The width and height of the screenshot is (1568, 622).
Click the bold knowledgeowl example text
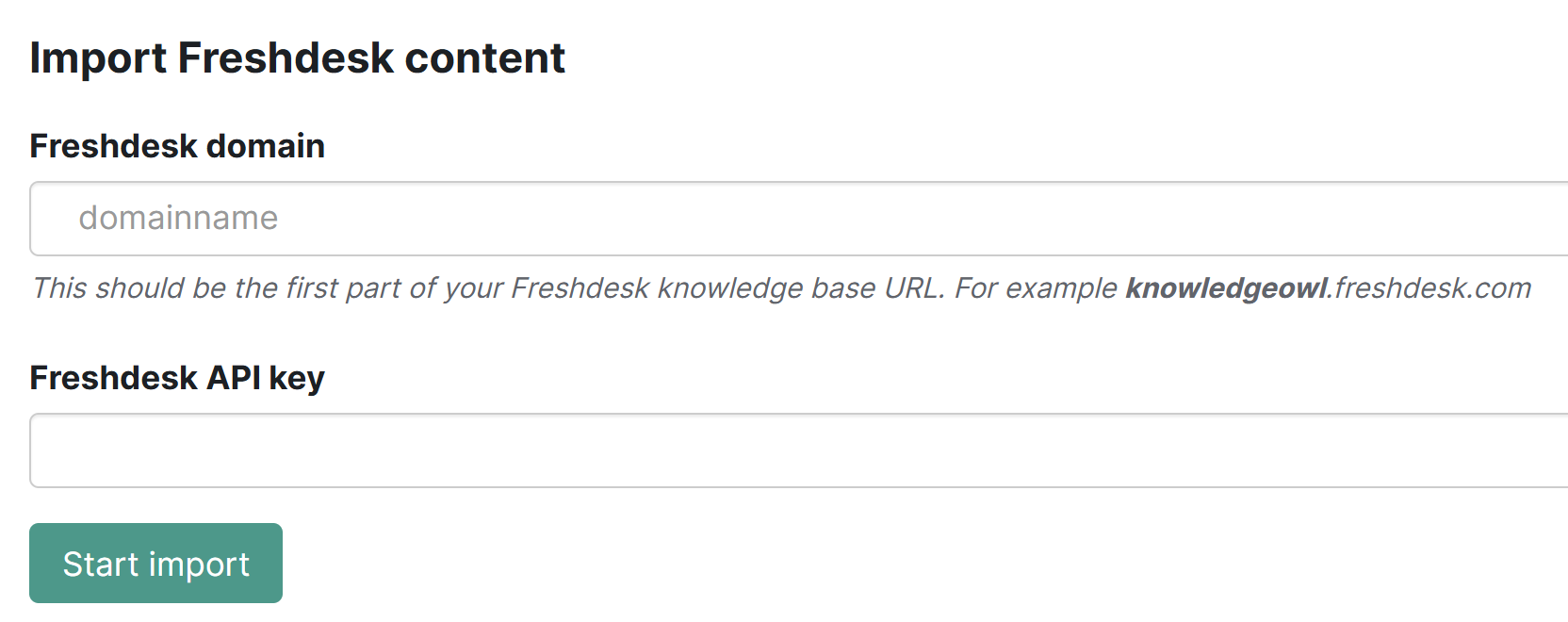(1223, 288)
